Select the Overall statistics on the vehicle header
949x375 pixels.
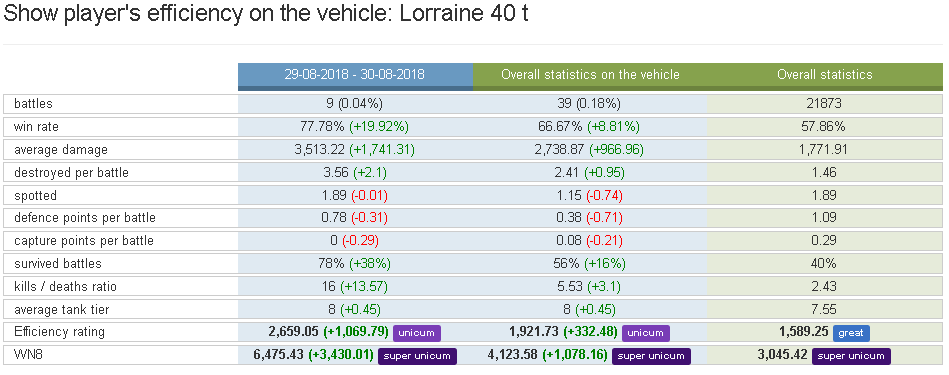tap(590, 76)
